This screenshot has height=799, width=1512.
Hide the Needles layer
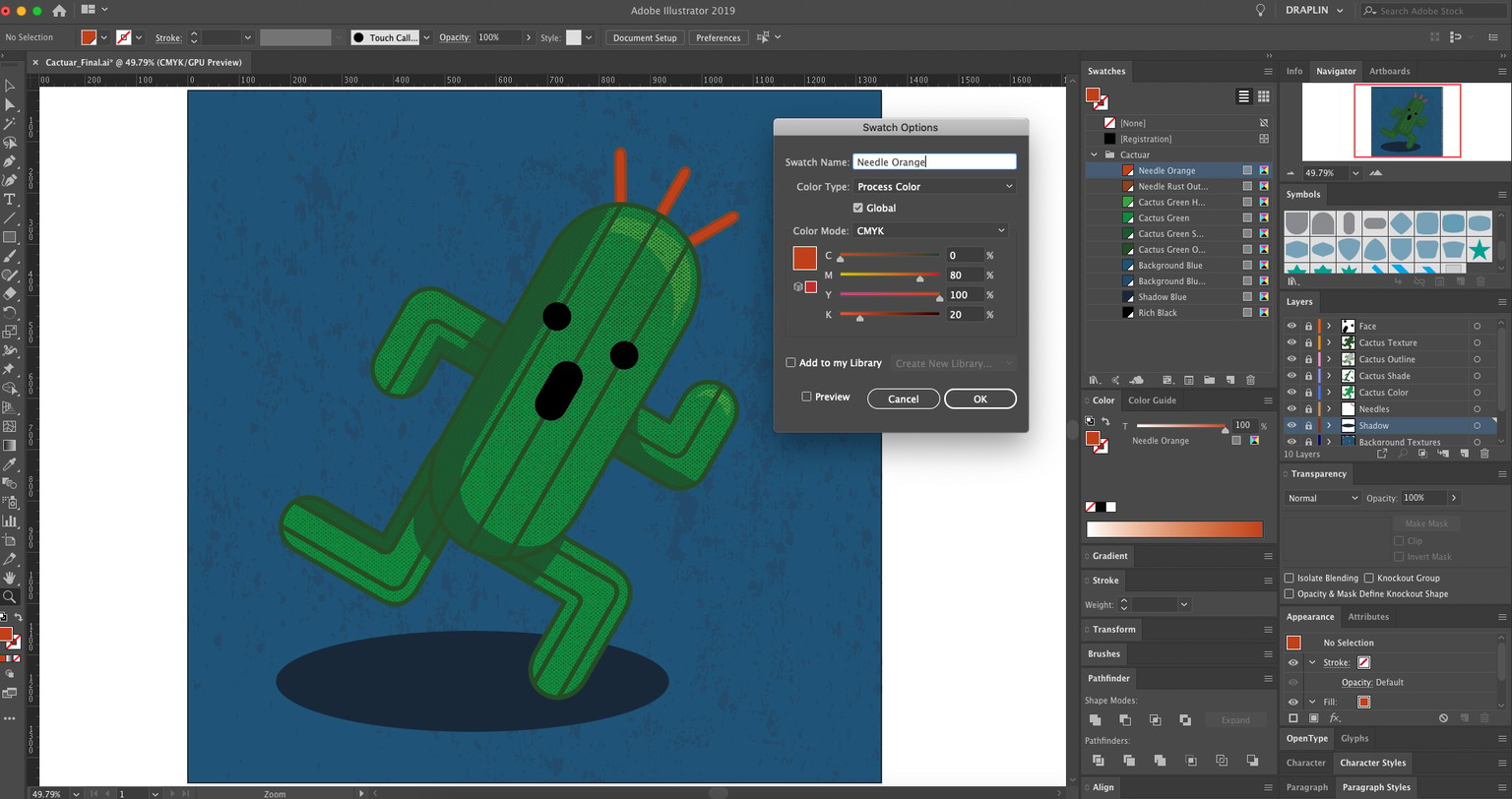(1291, 408)
